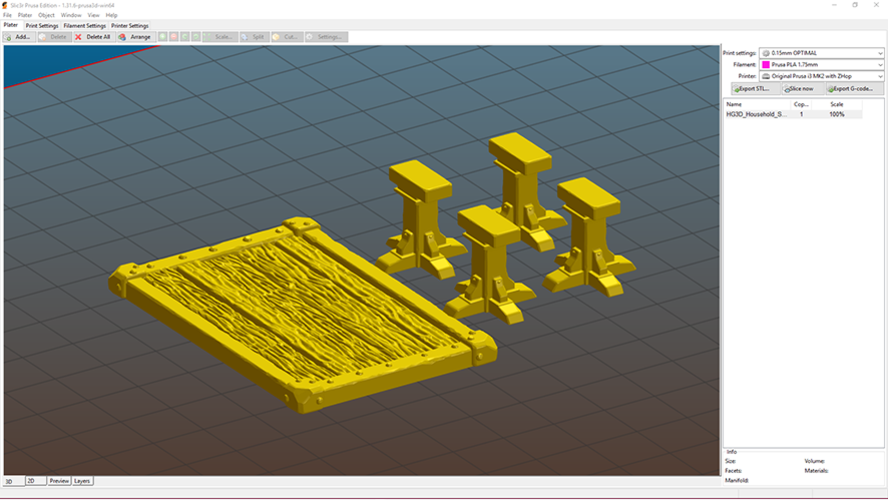Open the Object menu
The width and height of the screenshot is (888, 500).
pos(46,15)
